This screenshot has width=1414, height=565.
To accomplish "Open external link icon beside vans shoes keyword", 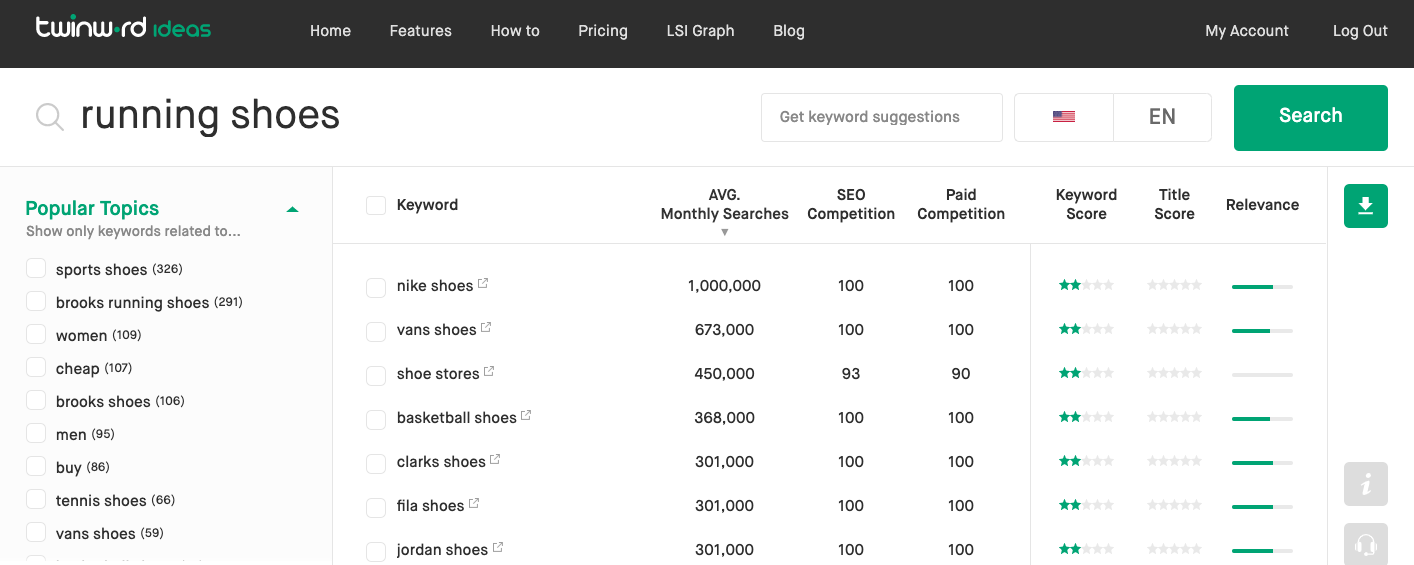I will click(486, 328).
